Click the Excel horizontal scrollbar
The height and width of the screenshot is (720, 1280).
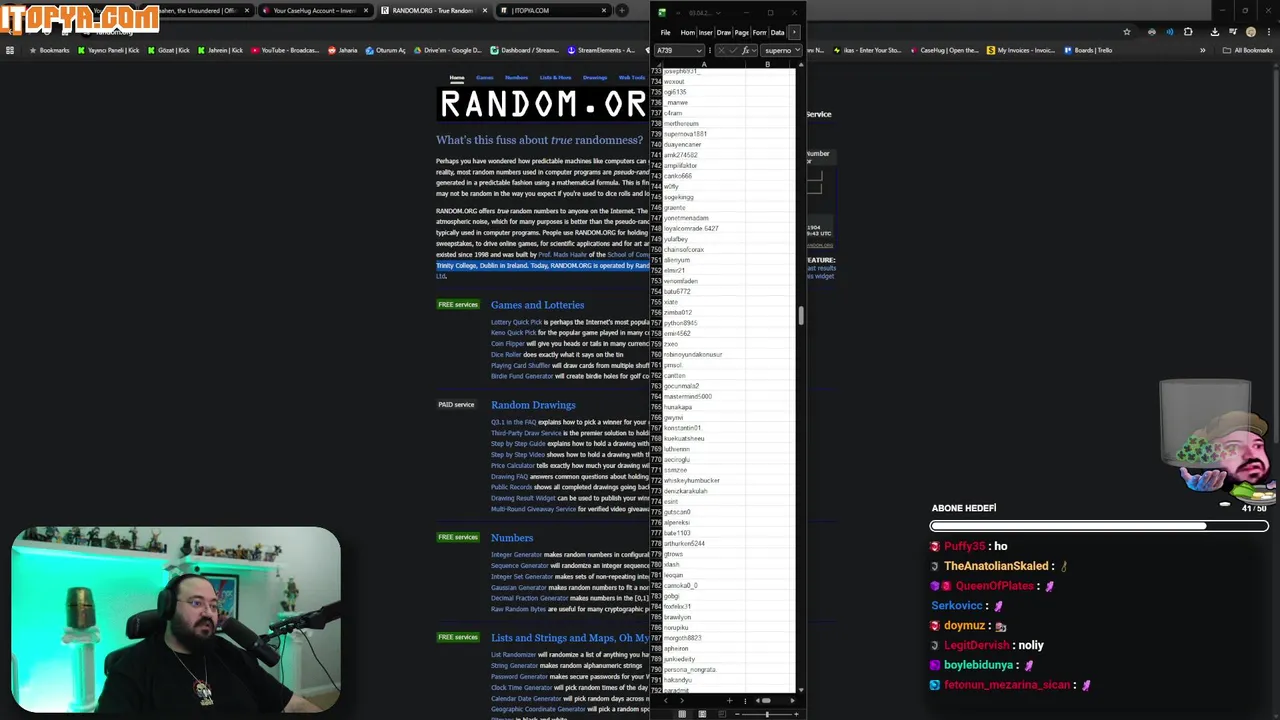765,701
